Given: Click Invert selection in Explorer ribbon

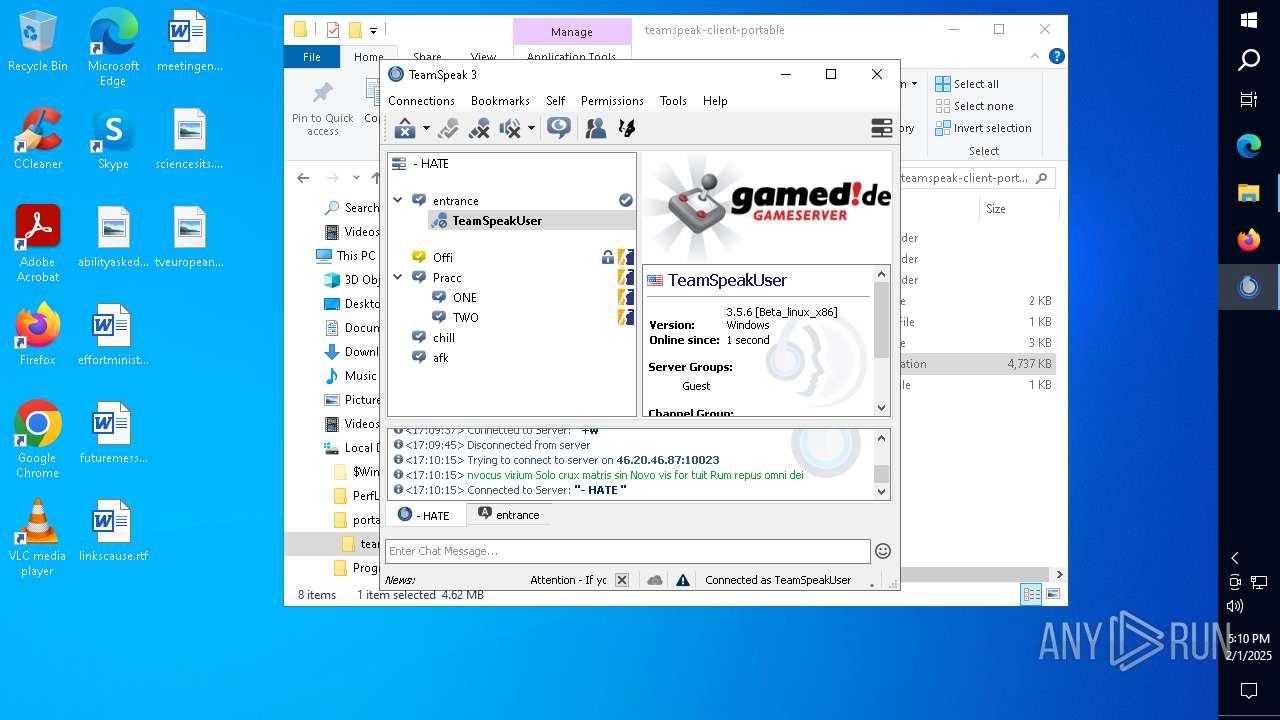Looking at the screenshot, I should (984, 128).
